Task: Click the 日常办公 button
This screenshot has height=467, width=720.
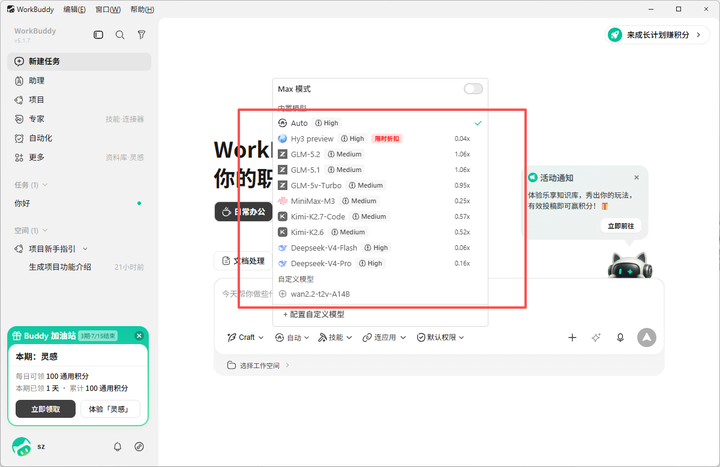Action: pos(243,212)
